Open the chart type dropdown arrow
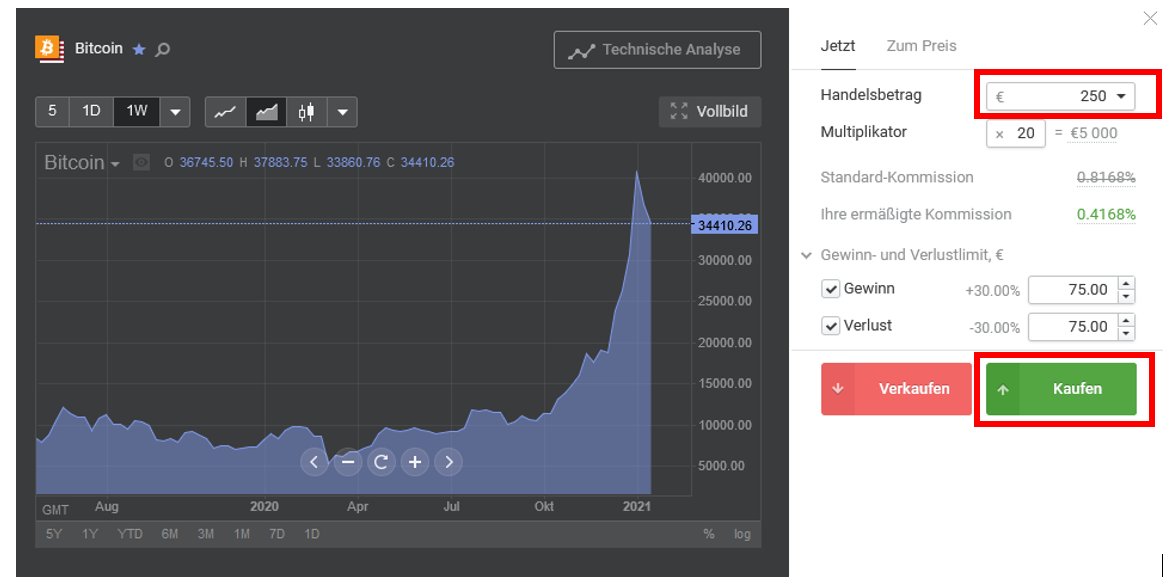 click(342, 112)
